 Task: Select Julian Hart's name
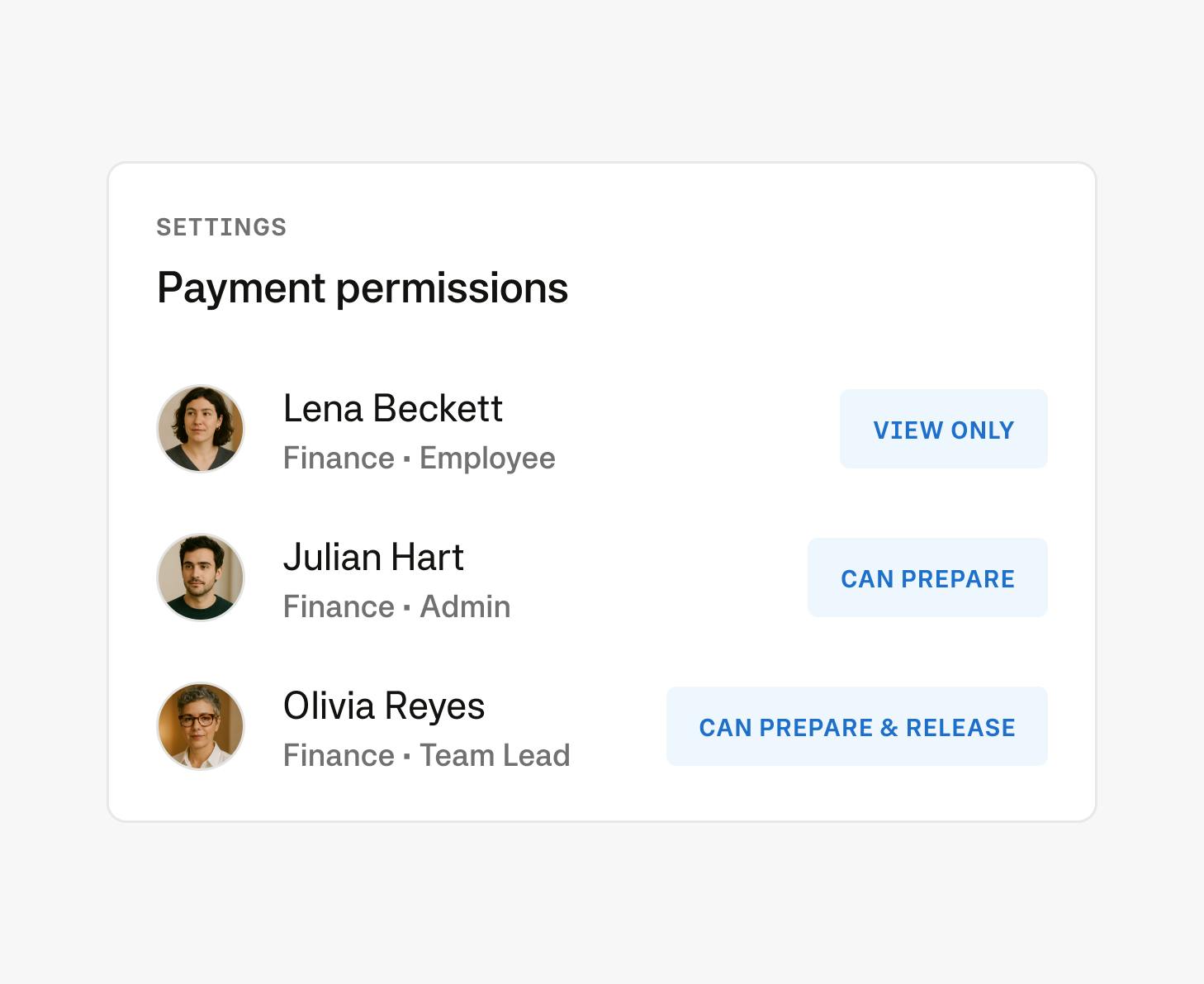(373, 557)
